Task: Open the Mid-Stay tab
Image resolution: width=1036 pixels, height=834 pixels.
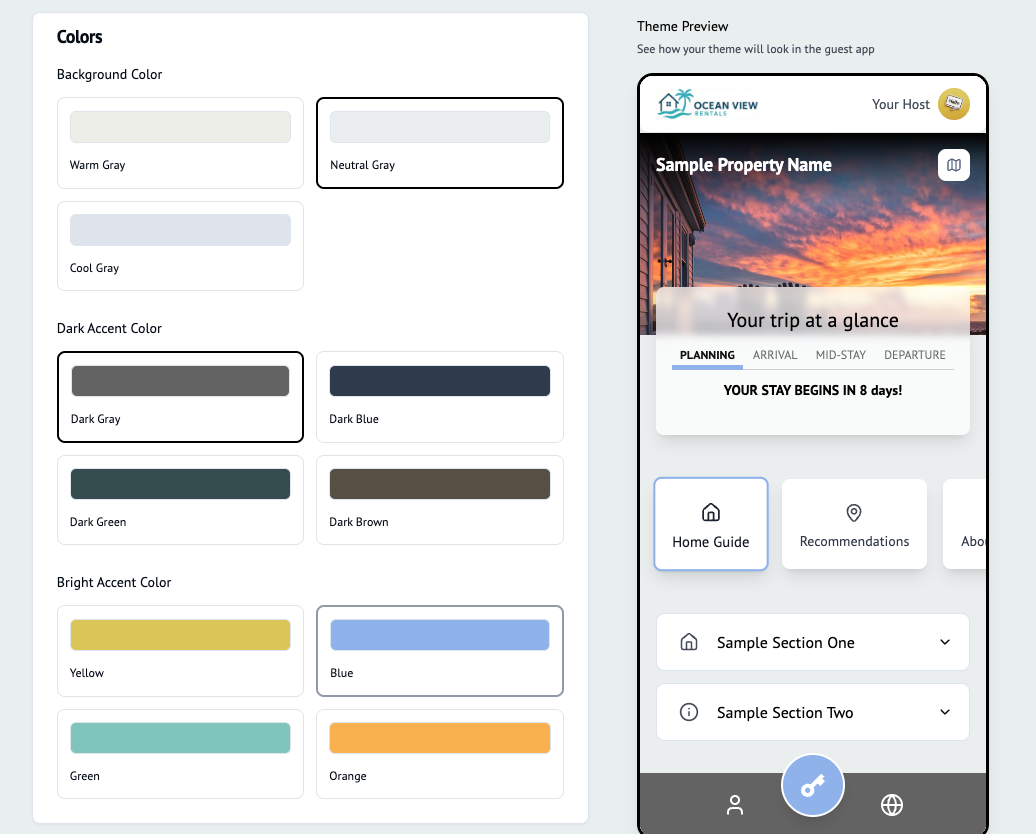Action: (840, 355)
